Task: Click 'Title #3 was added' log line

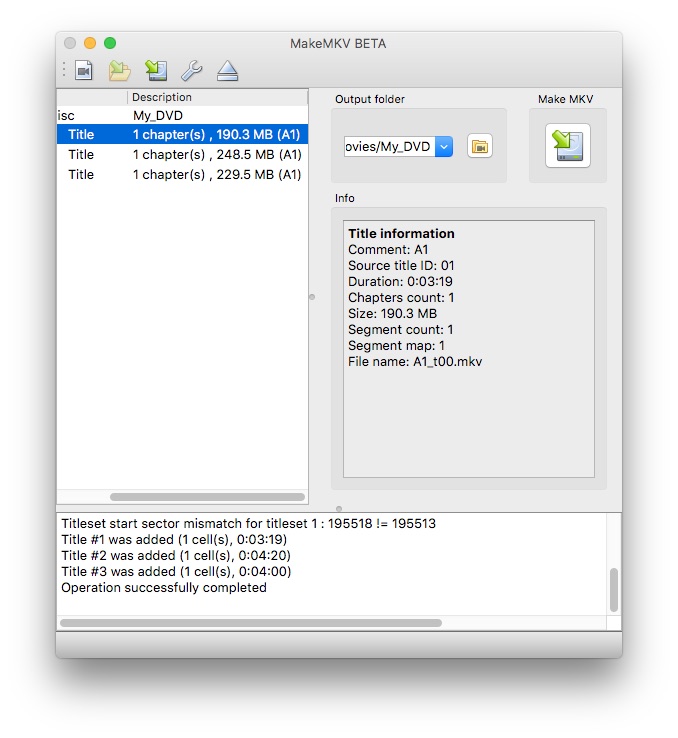Action: pyautogui.click(x=176, y=571)
